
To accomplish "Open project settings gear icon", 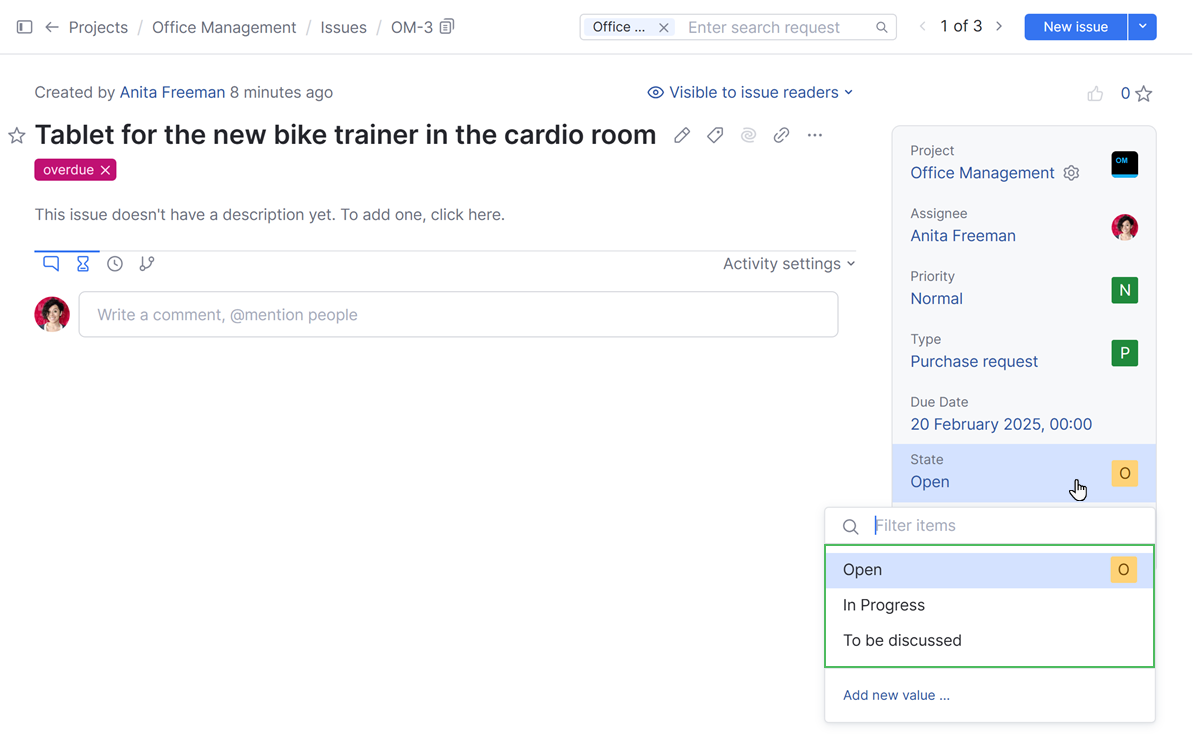I will pos(1071,173).
